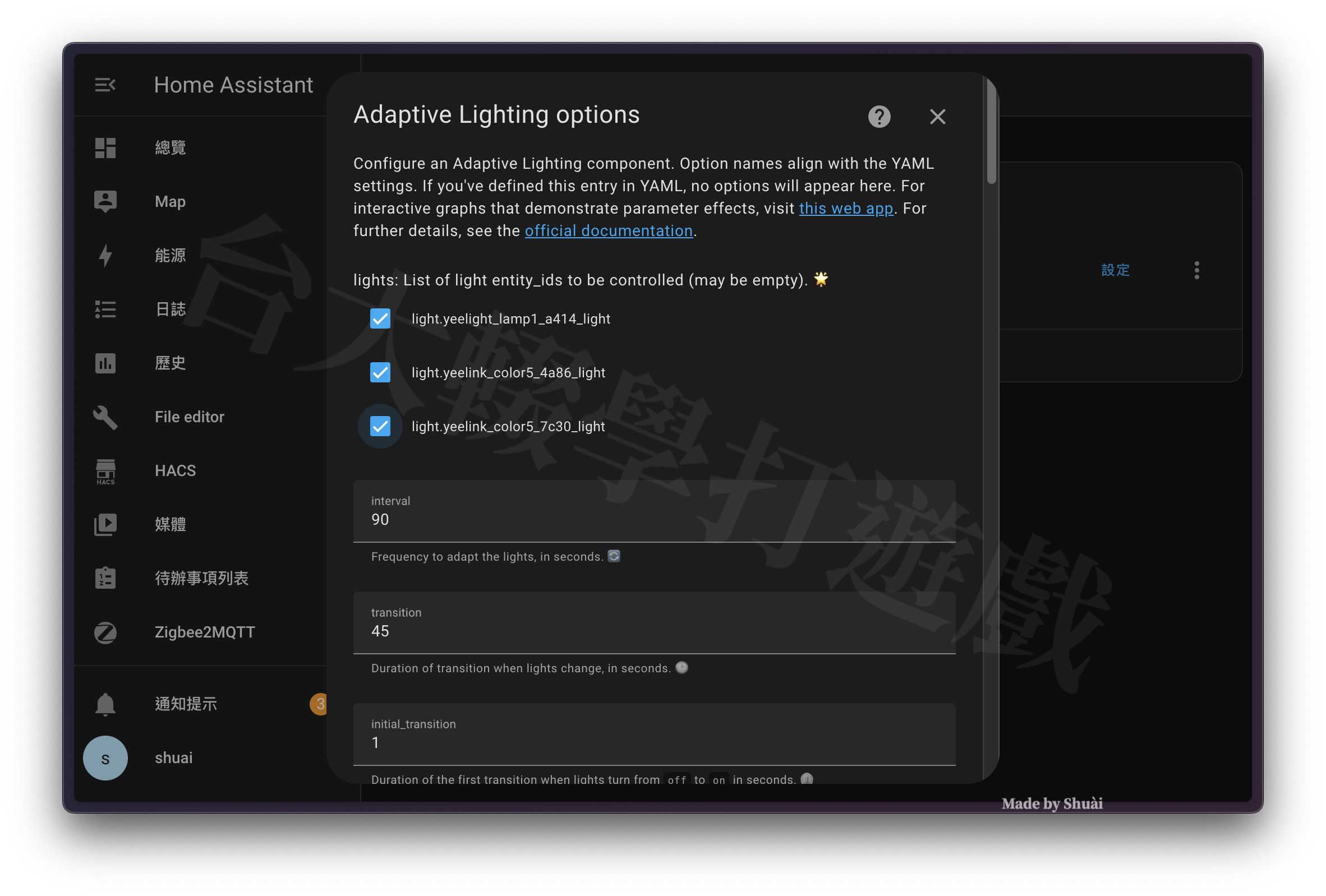Open the three-dot overflow menu beside 設定
The width and height of the screenshot is (1326, 896).
tap(1196, 270)
